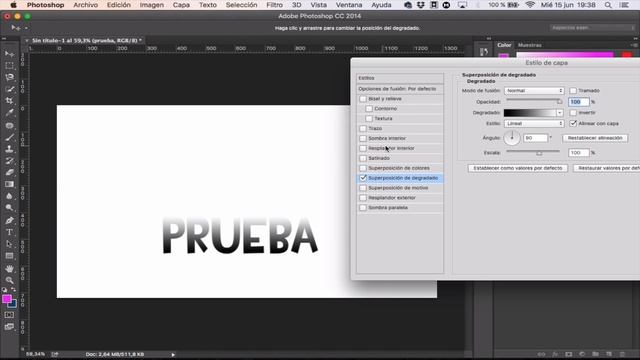This screenshot has height=360, width=640.
Task: Open the Estilo Lineal dropdown
Action: tap(534, 123)
